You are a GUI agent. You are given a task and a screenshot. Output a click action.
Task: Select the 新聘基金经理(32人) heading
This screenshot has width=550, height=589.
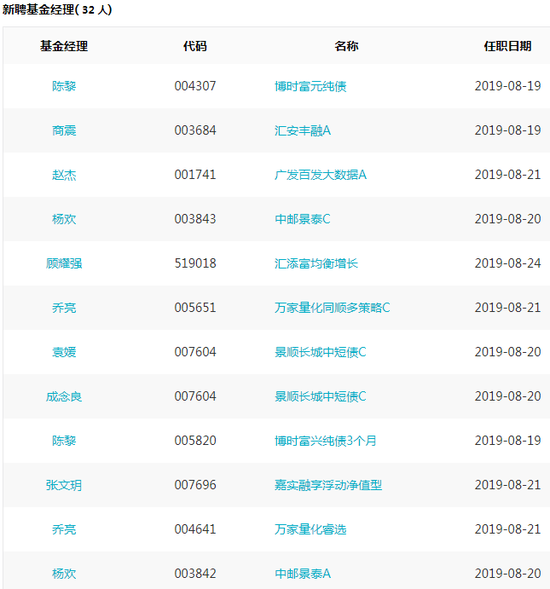(57, 9)
